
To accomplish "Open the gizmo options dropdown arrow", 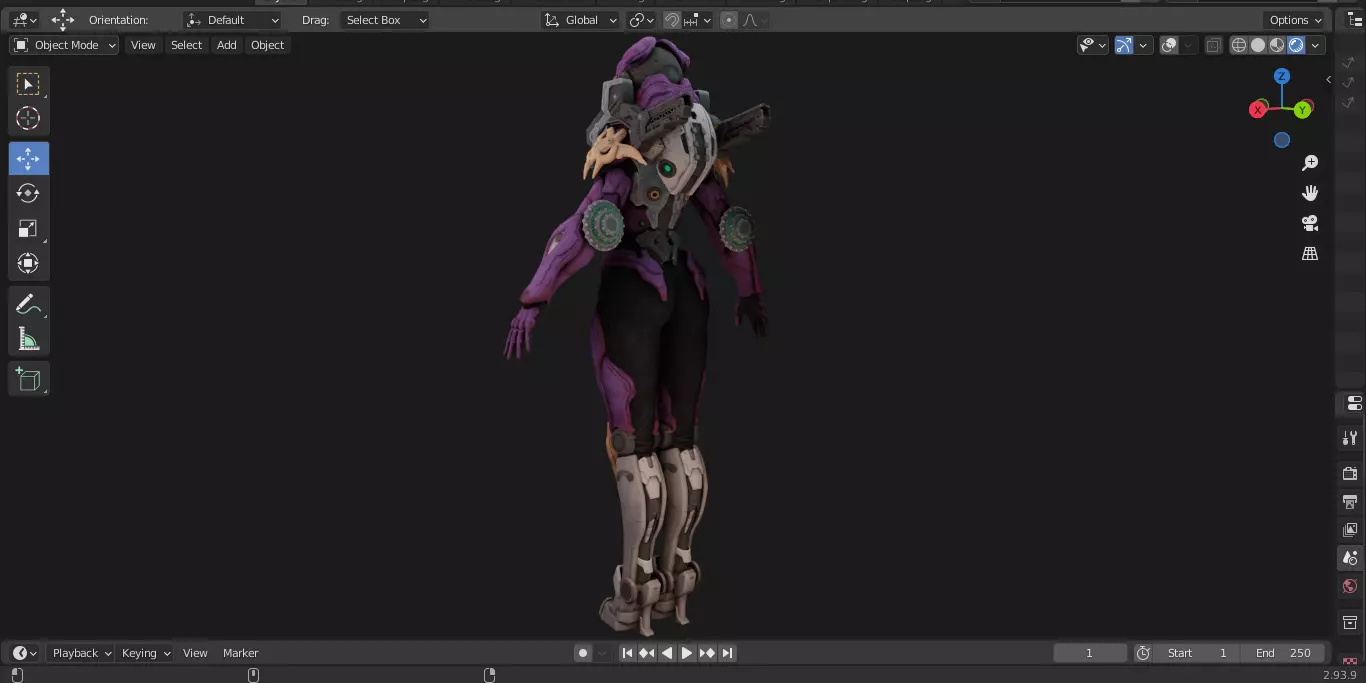I will tap(1143, 45).
